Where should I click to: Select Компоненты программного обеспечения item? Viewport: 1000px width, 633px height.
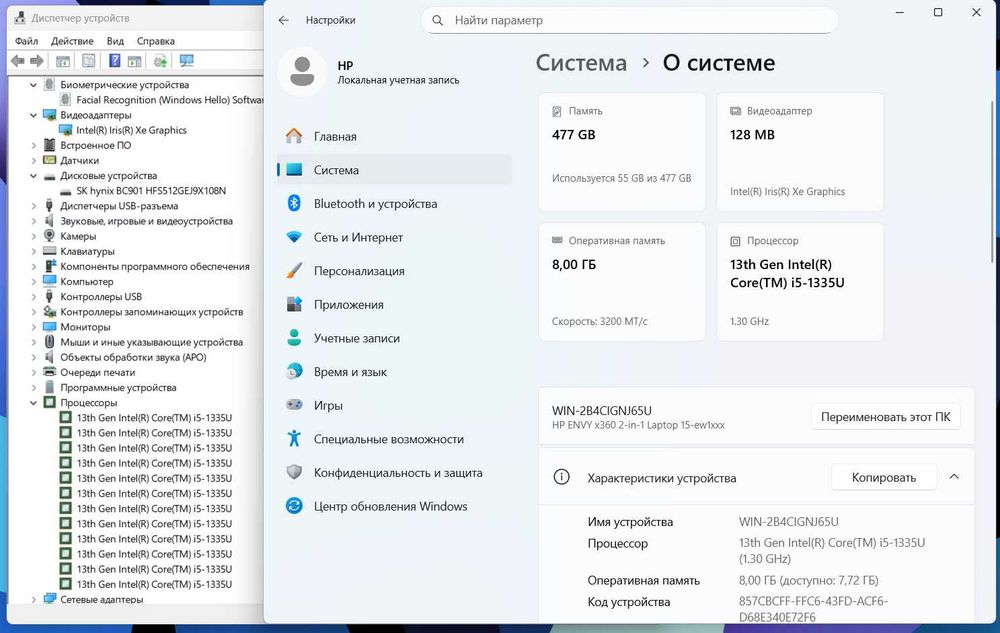154,266
